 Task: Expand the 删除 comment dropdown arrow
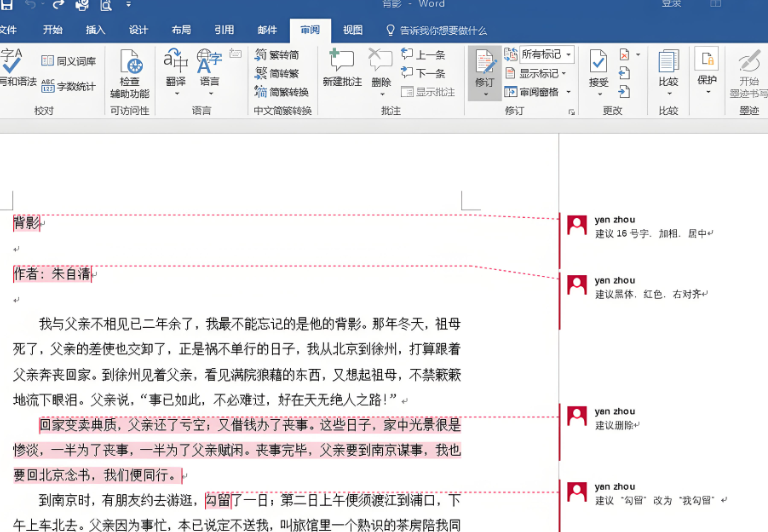[x=382, y=94]
